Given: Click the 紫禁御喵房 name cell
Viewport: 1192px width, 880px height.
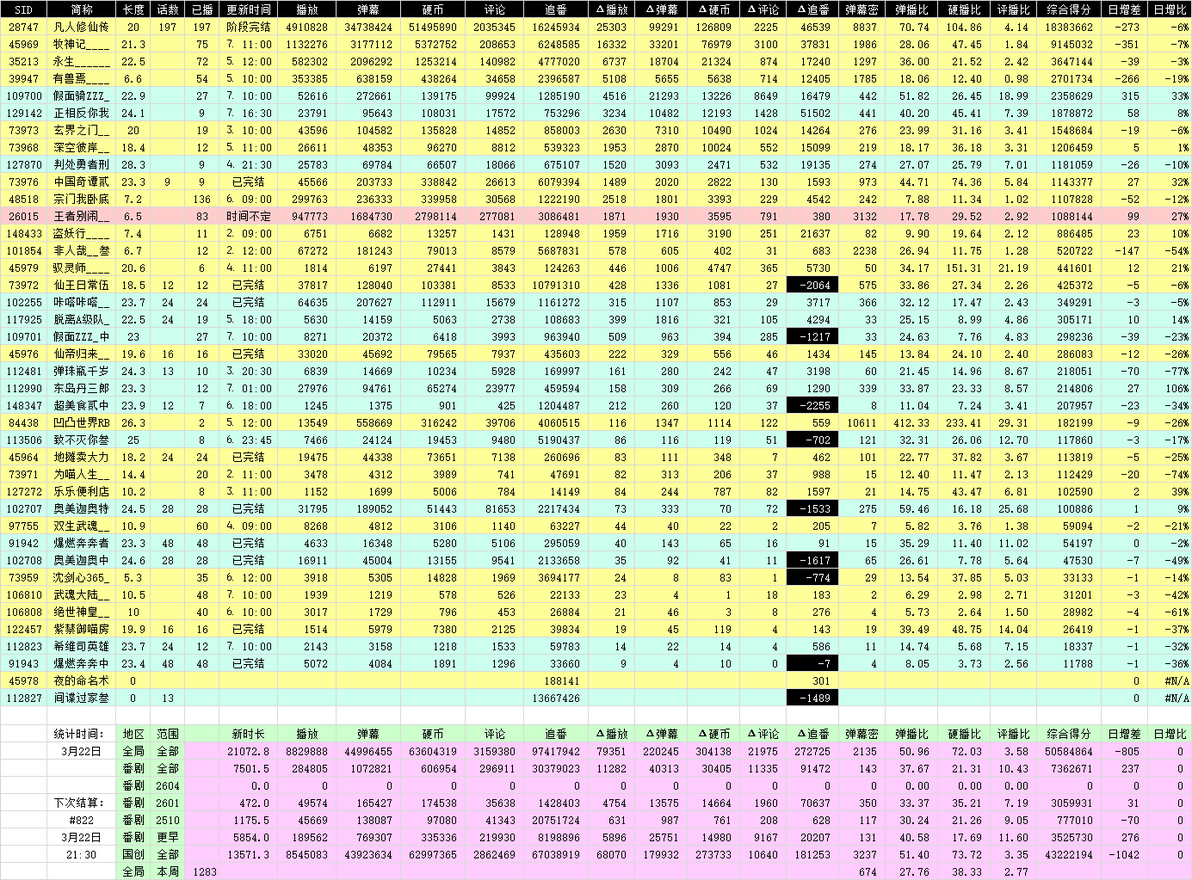Looking at the screenshot, I should pyautogui.click(x=82, y=629).
